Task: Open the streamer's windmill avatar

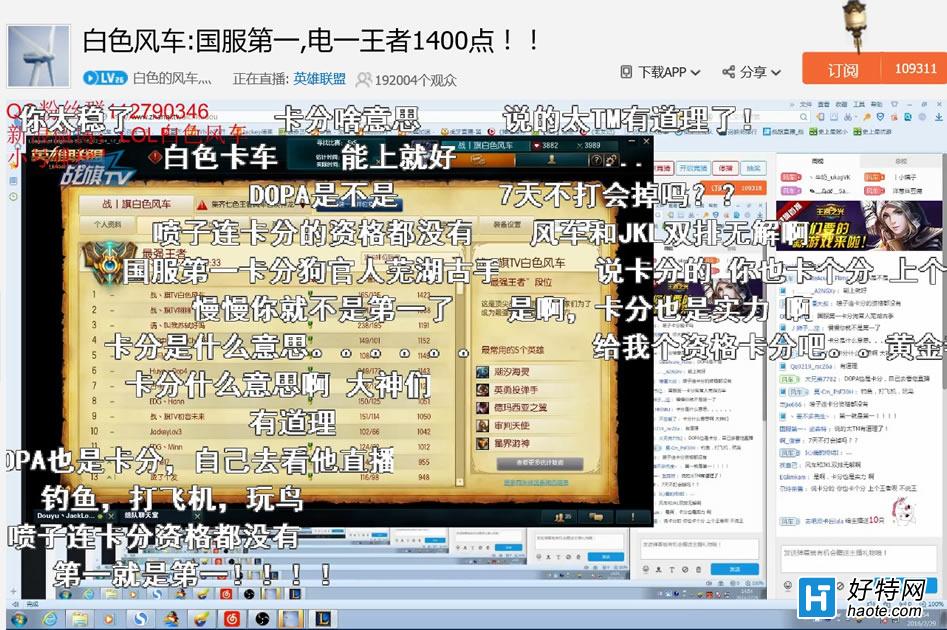Action: [38, 56]
